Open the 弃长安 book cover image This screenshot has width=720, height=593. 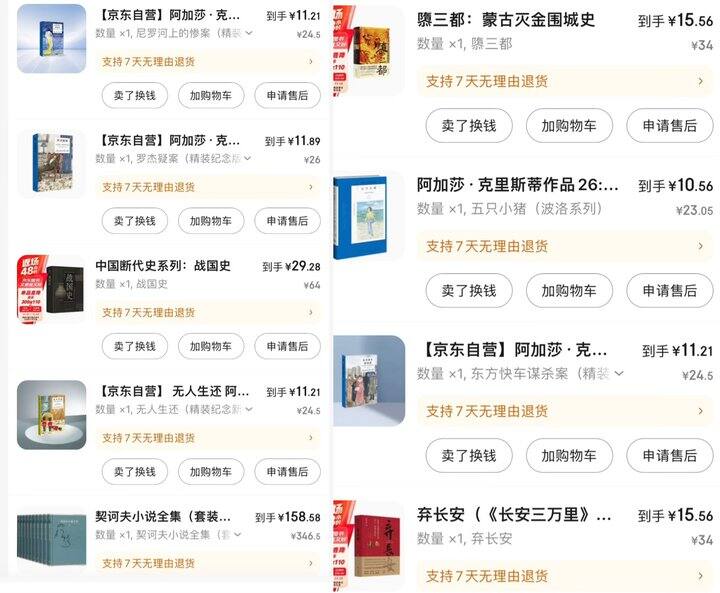click(369, 546)
